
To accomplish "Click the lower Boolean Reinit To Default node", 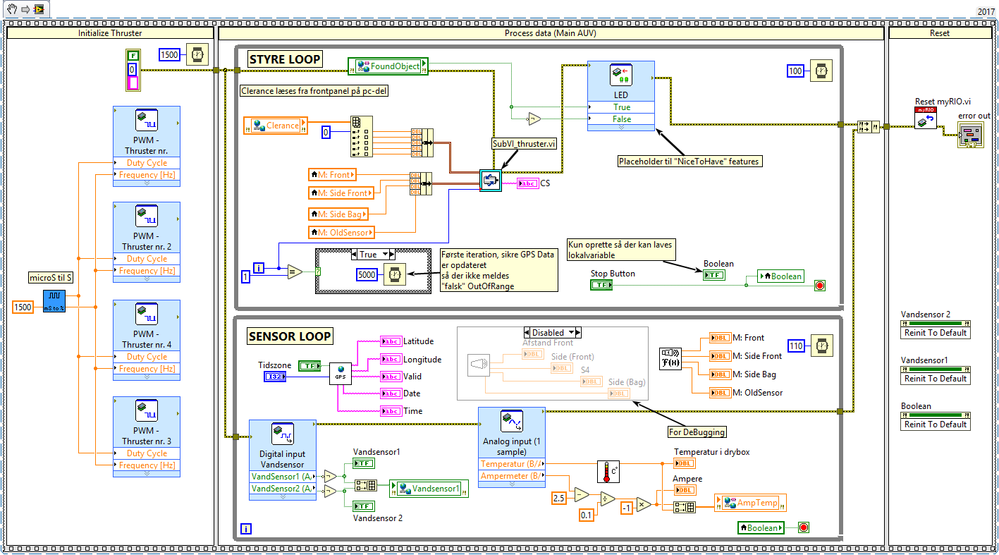I will (x=935, y=422).
